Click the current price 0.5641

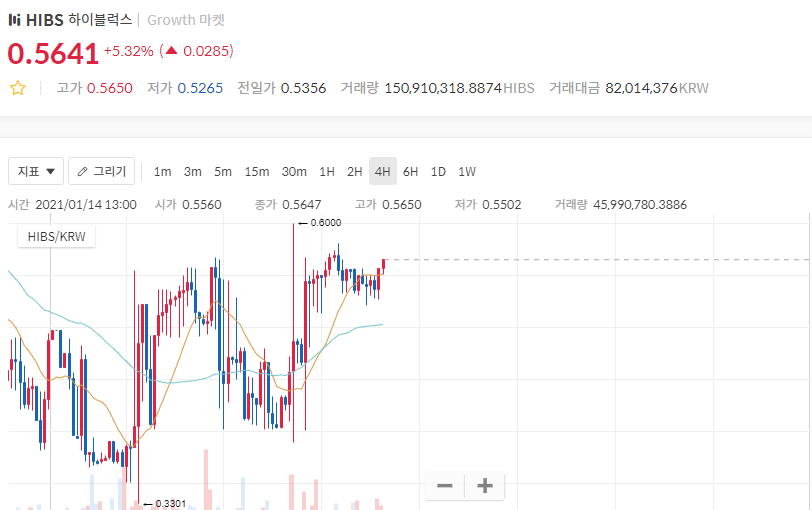[x=53, y=53]
